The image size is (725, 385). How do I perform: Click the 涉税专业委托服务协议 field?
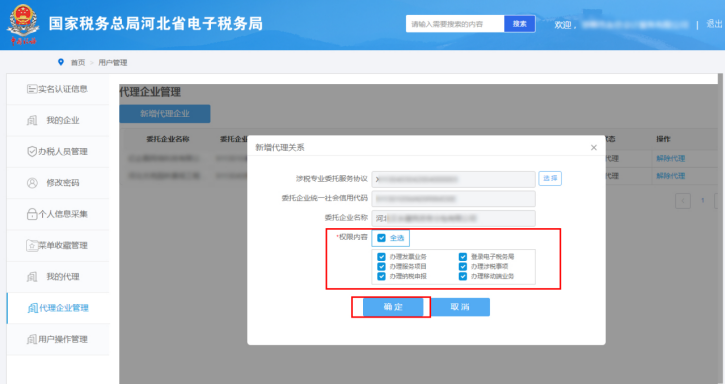[x=454, y=179]
